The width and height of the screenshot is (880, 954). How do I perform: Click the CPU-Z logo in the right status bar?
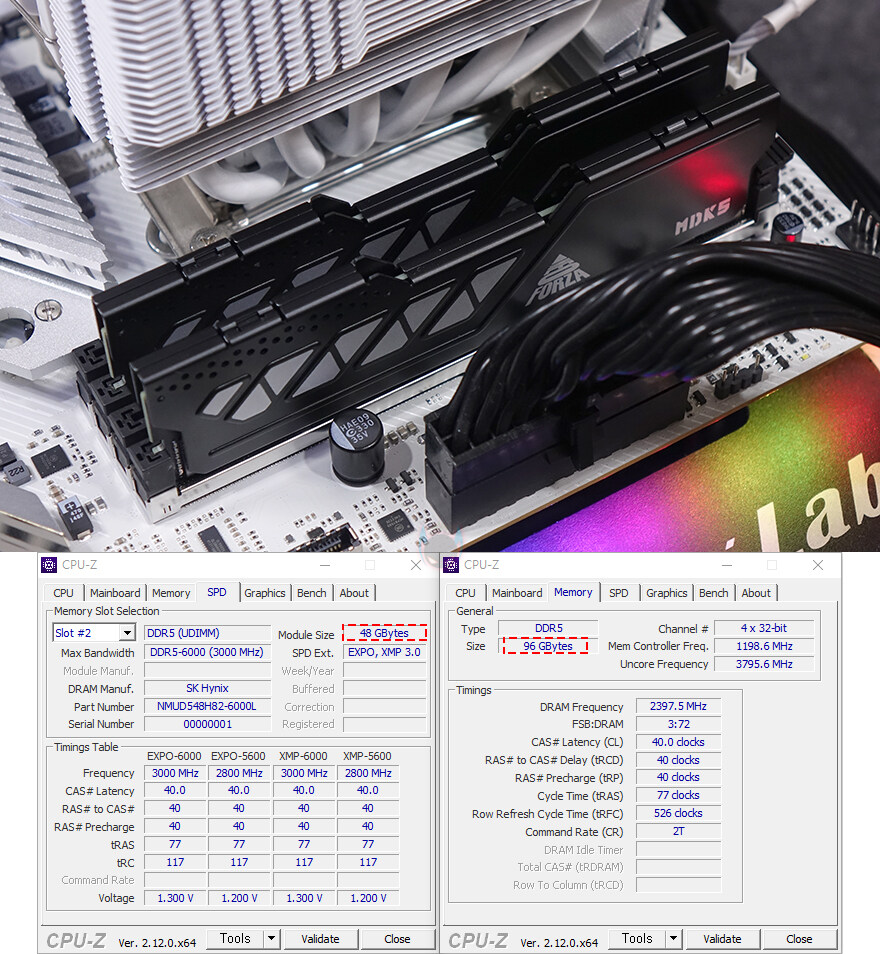[x=478, y=939]
